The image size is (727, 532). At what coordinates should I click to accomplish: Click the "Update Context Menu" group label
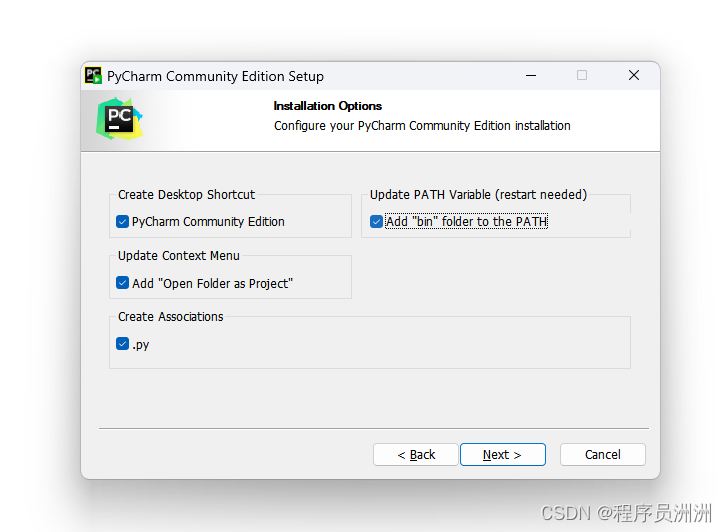(179, 256)
